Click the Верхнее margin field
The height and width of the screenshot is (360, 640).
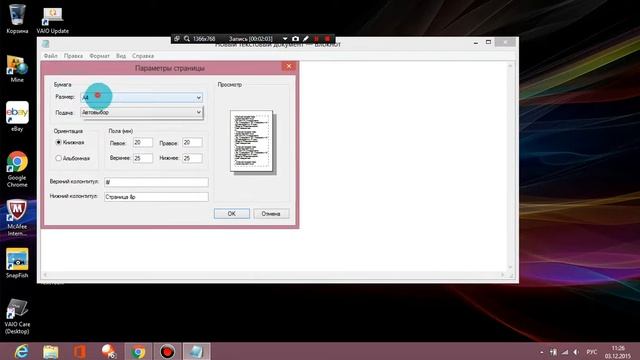(x=143, y=158)
